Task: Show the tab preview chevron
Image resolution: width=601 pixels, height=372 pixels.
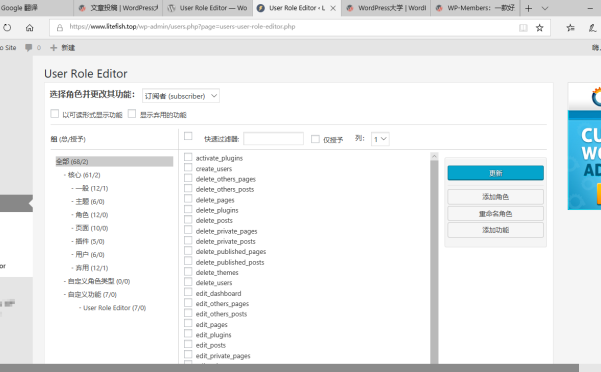Action: pyautogui.click(x=545, y=8)
